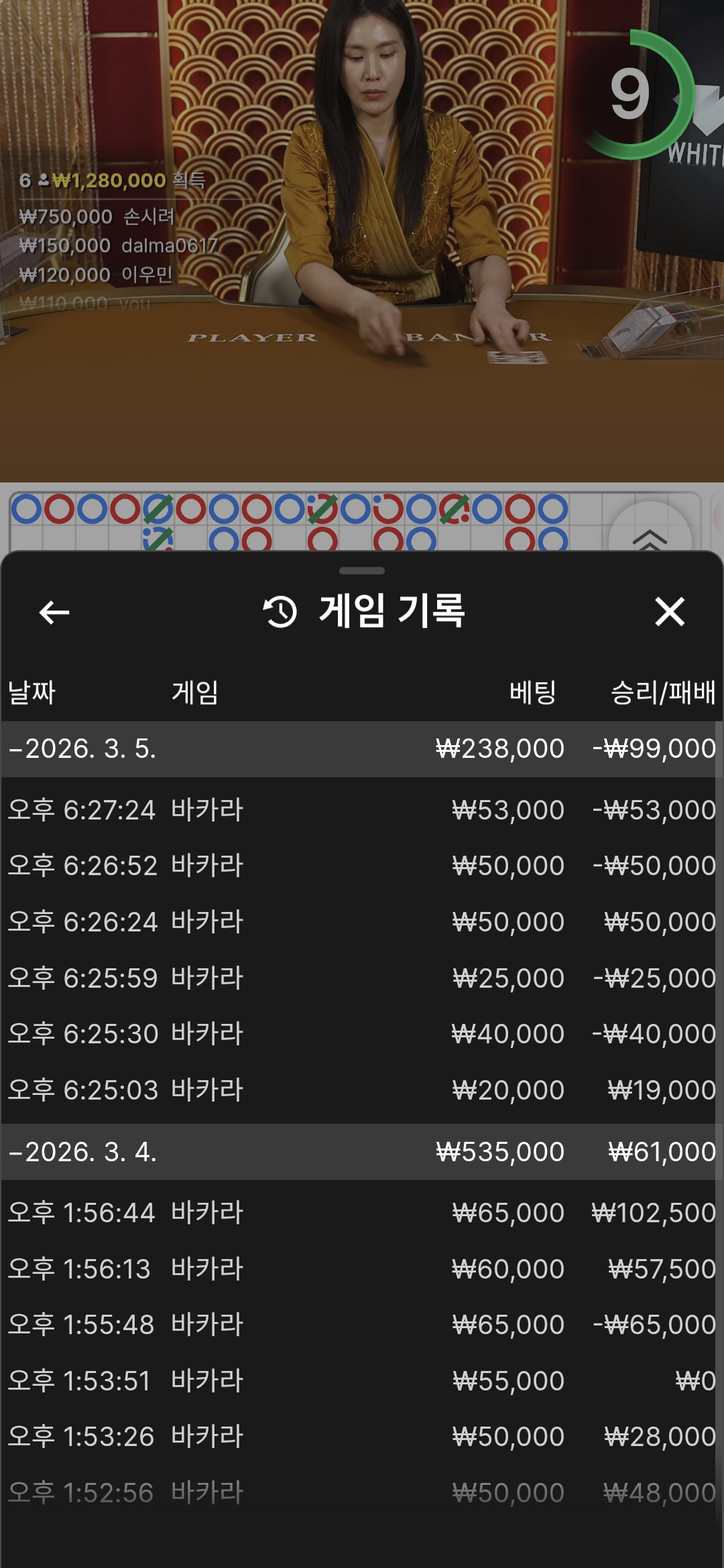
Task: Expand the roadmap with double chevron
Action: 649,536
